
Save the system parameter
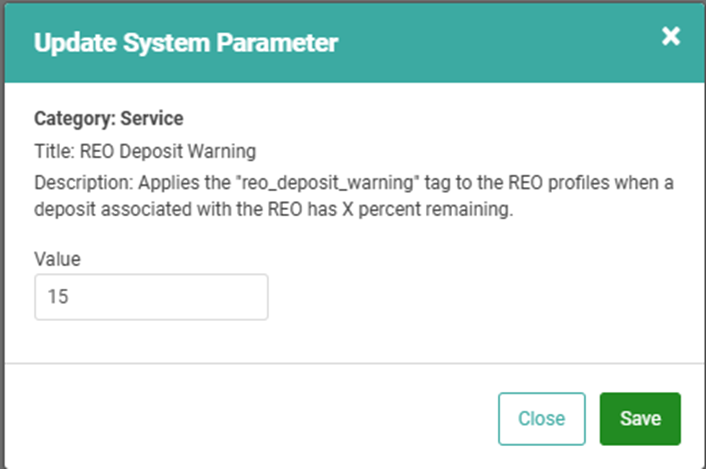pos(640,418)
